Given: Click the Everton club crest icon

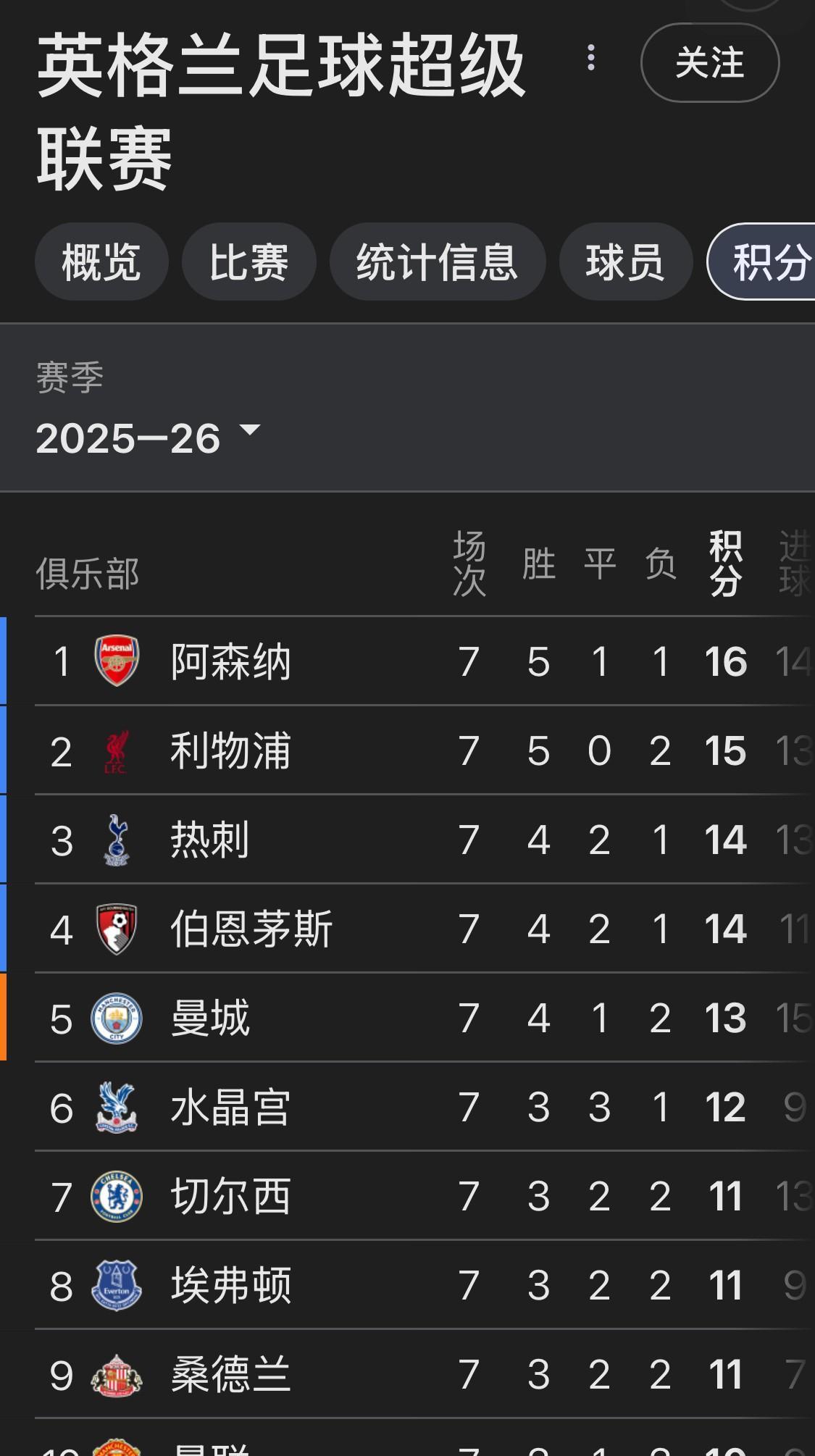Looking at the screenshot, I should pyautogui.click(x=117, y=1286).
